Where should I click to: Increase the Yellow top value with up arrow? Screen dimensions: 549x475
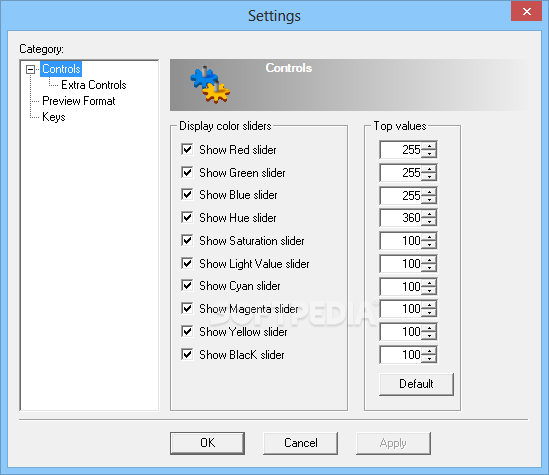point(429,328)
